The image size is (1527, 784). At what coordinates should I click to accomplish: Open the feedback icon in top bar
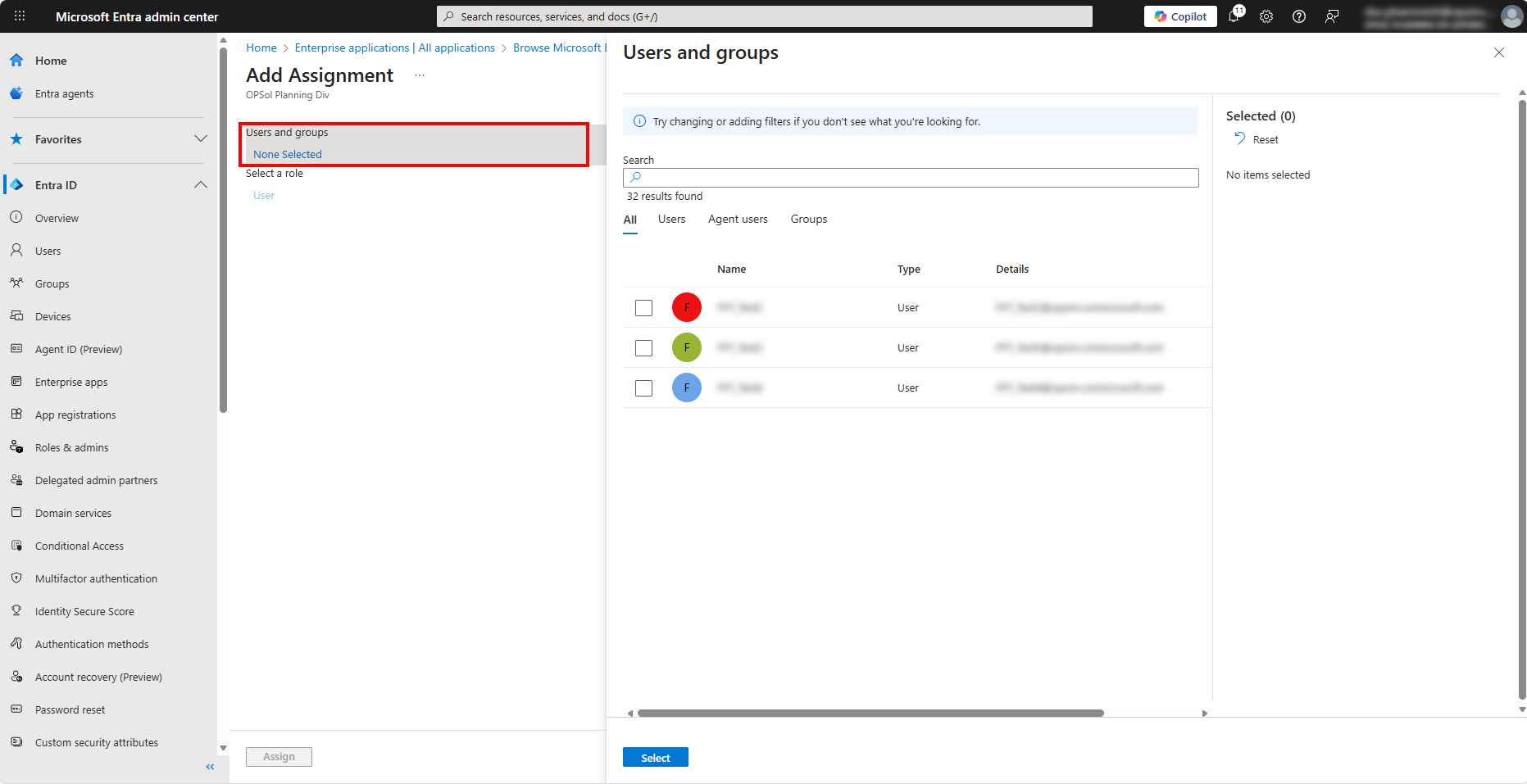click(x=1332, y=16)
